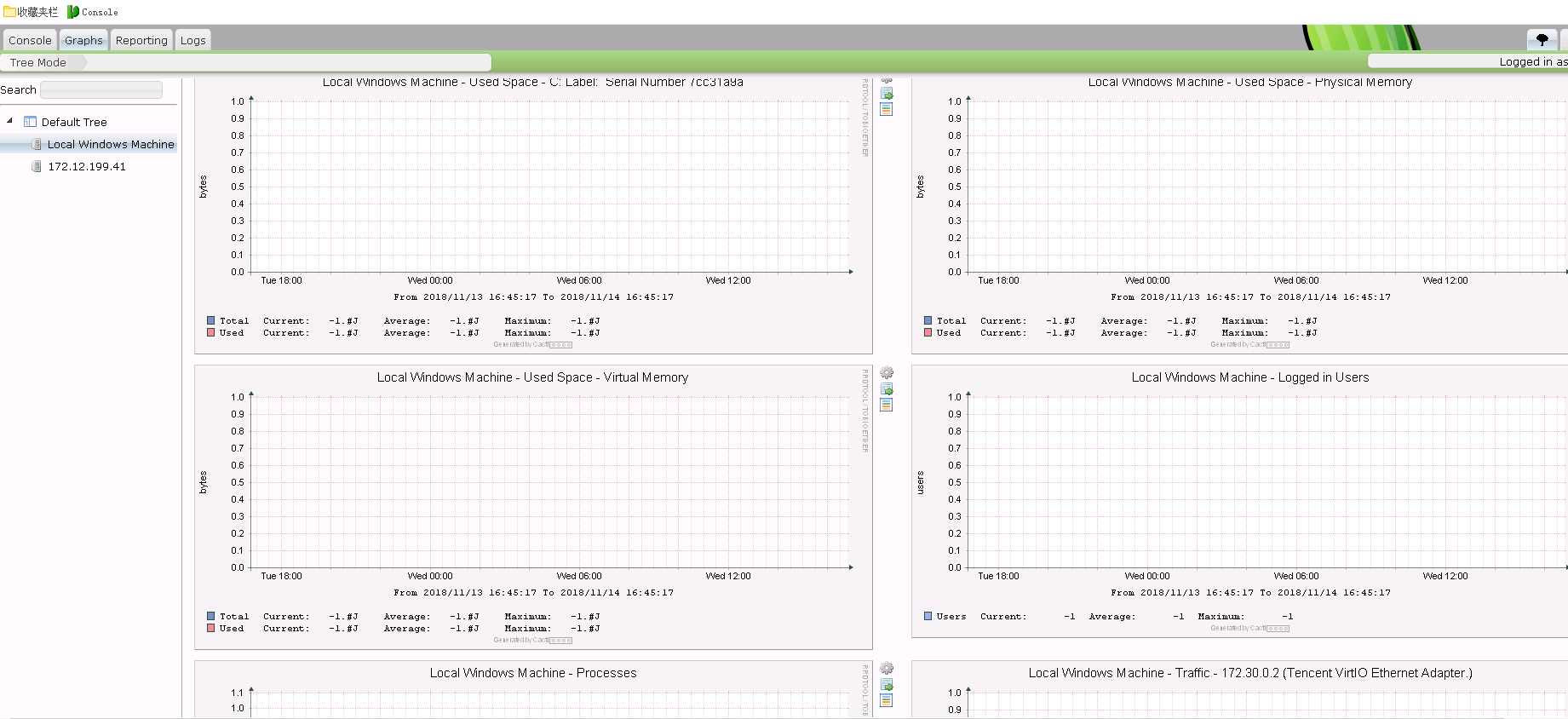Click the Default Tree icon

(30, 122)
